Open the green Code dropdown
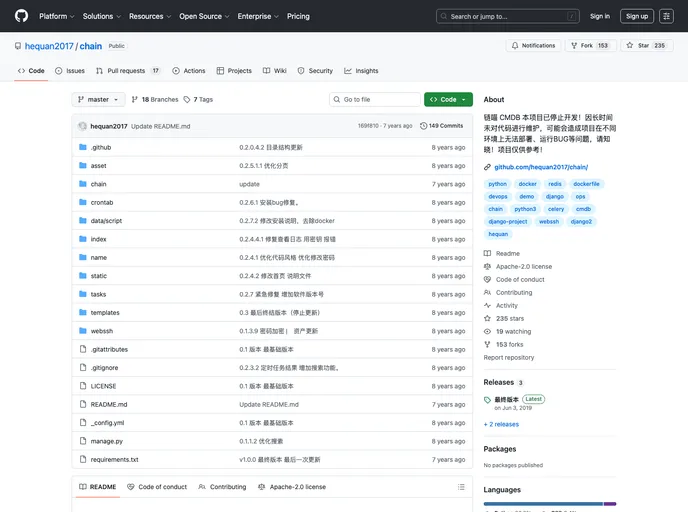This screenshot has width=688, height=512. pyautogui.click(x=447, y=100)
